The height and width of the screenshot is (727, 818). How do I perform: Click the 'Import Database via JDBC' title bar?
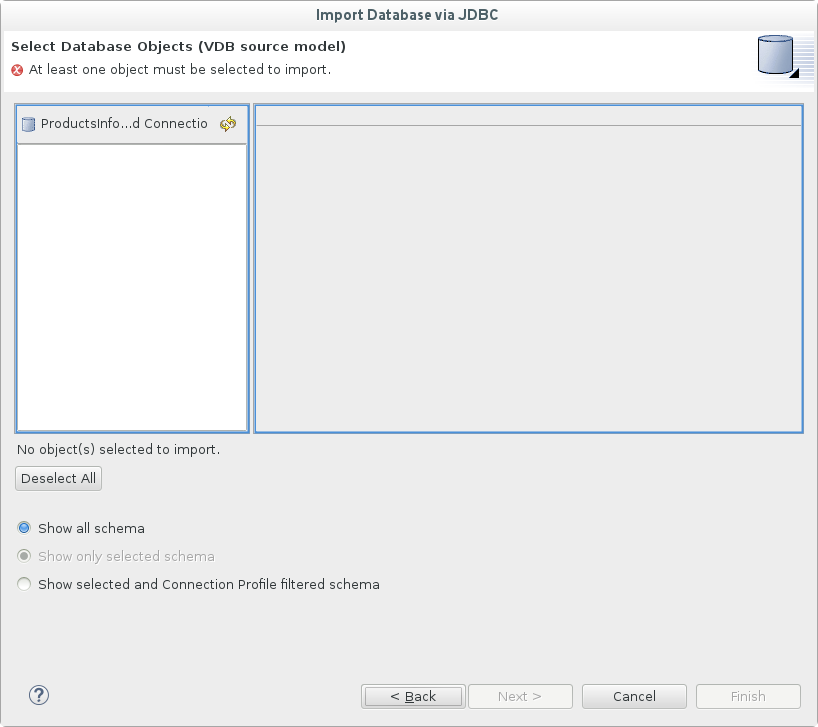[407, 15]
